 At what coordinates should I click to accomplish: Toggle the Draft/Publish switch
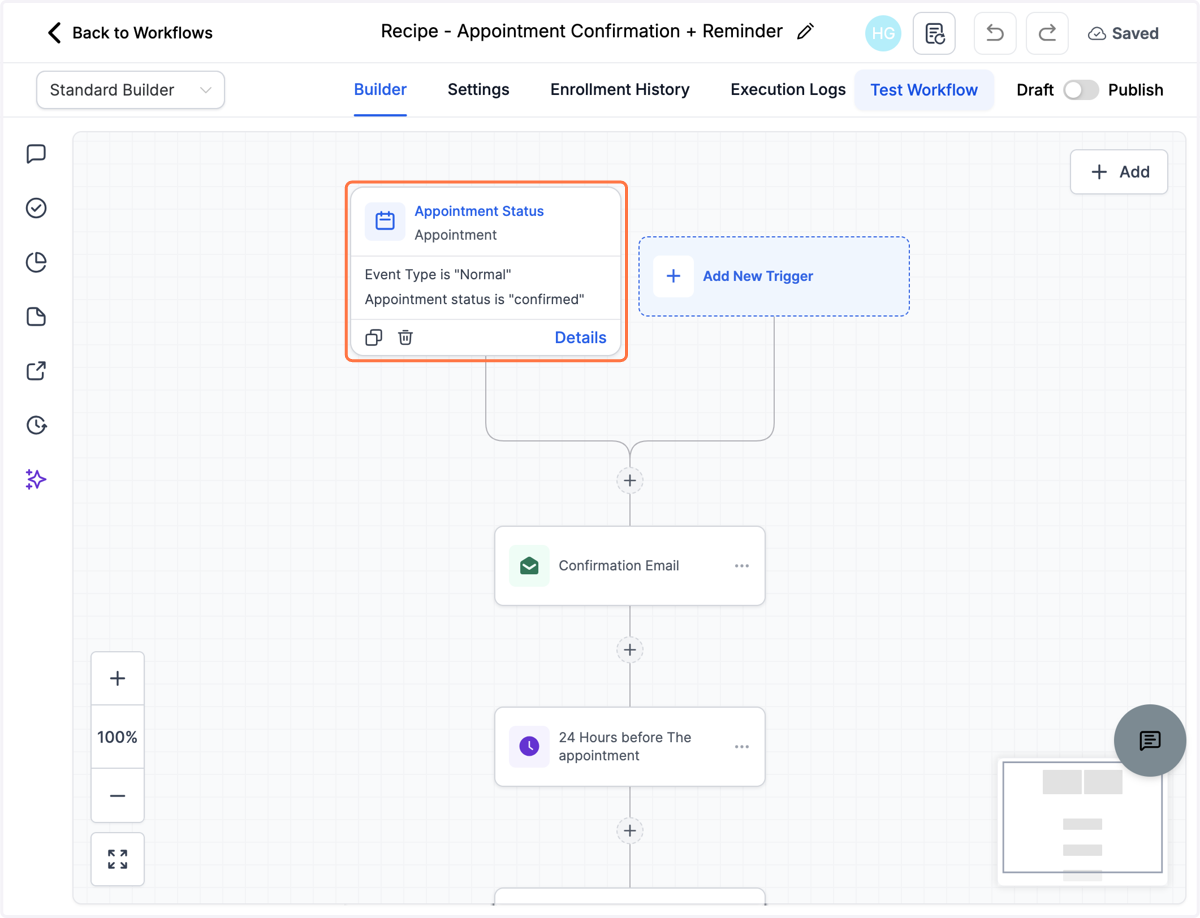[x=1081, y=90]
